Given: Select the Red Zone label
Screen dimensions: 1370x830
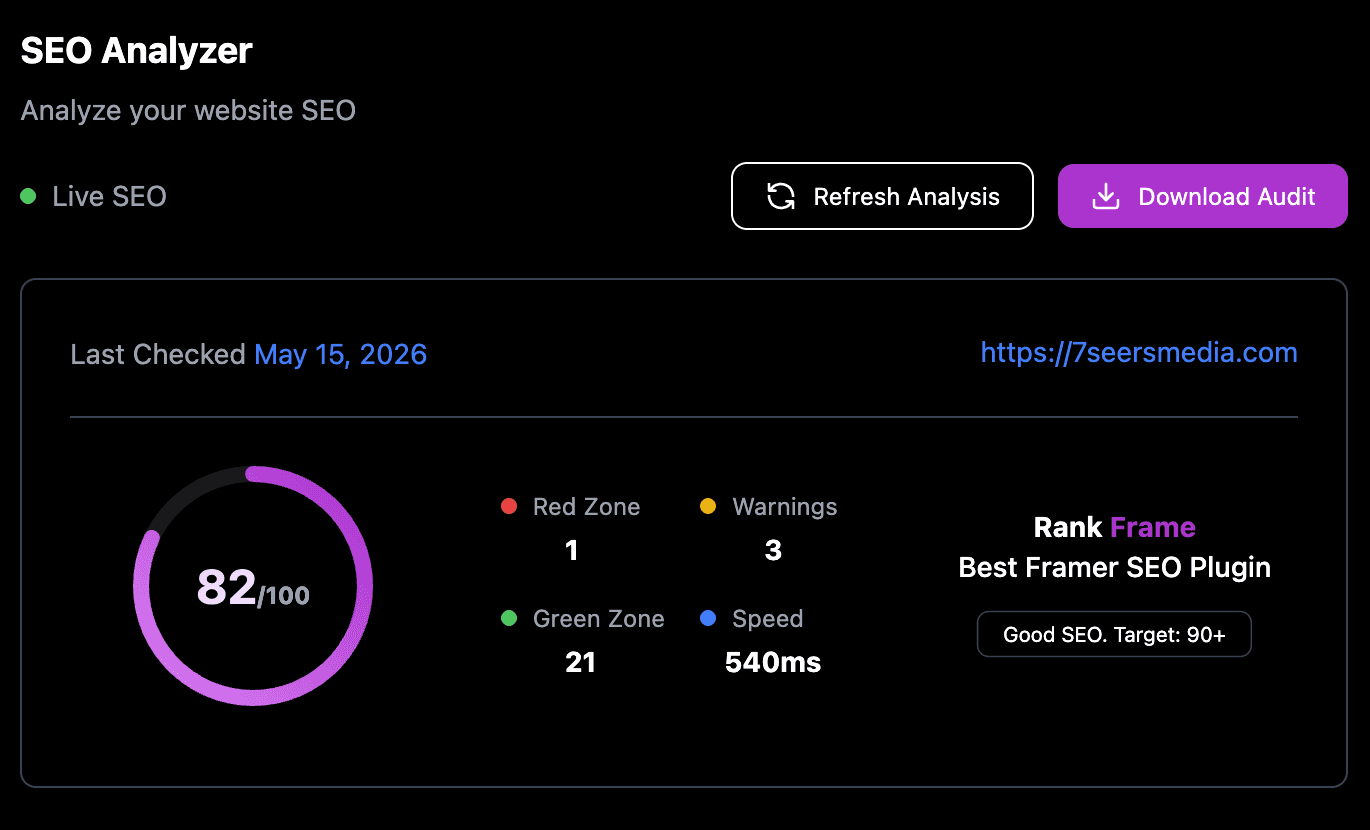Looking at the screenshot, I should tap(586, 507).
